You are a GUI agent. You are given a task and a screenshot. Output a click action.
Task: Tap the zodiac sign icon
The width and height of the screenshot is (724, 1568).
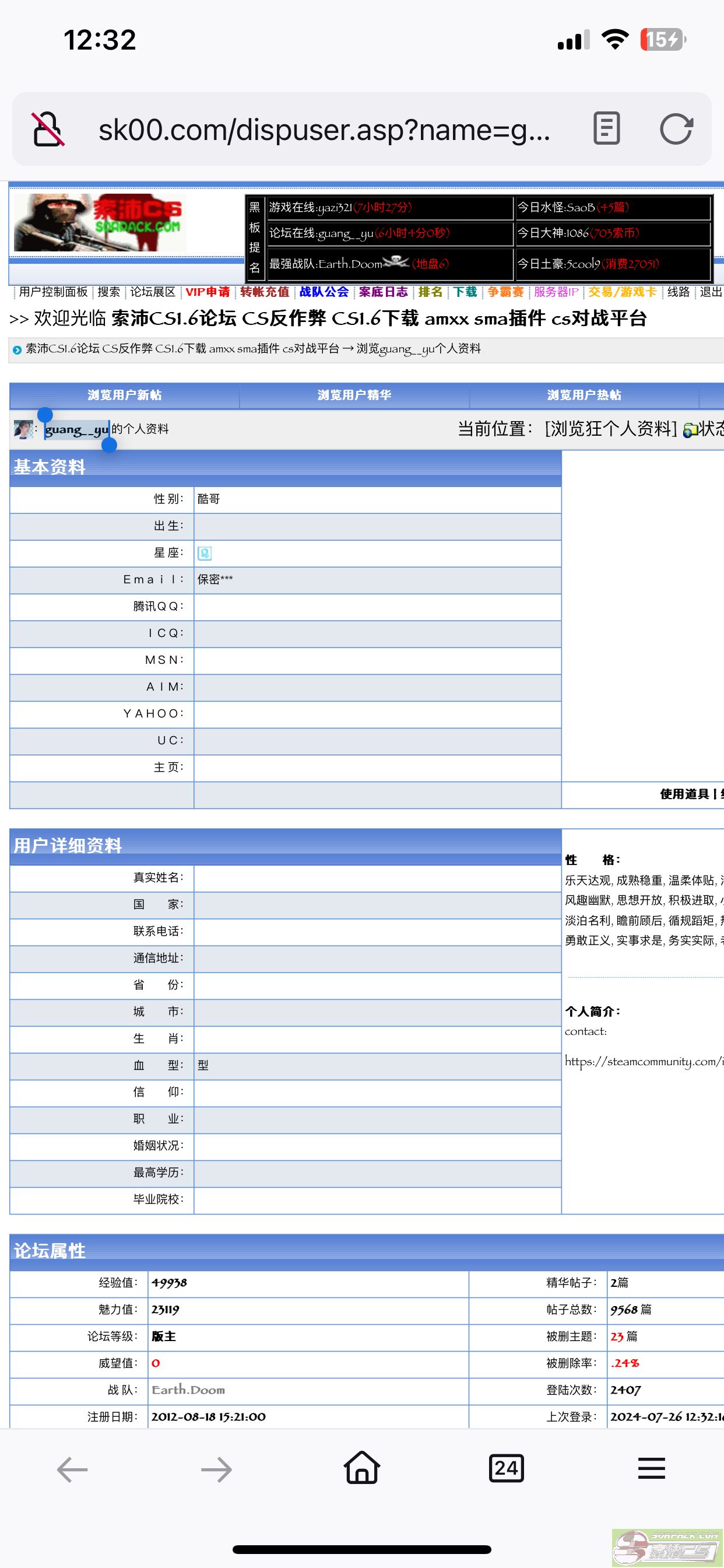pyautogui.click(x=205, y=554)
